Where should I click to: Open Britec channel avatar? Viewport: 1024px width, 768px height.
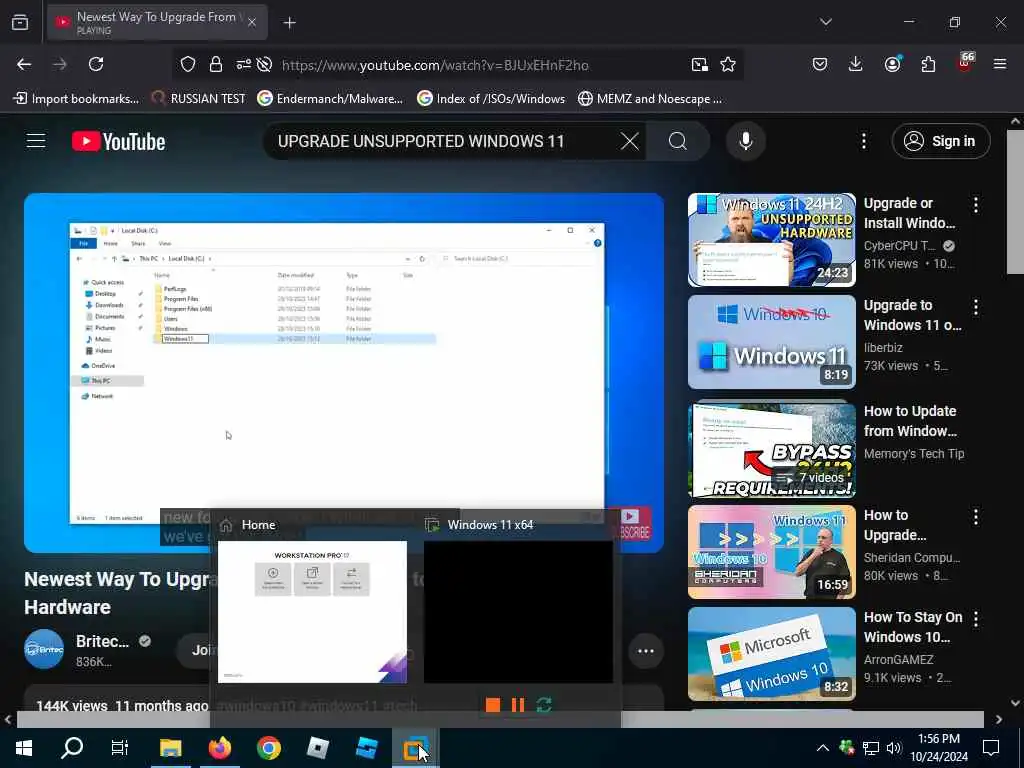[44, 649]
